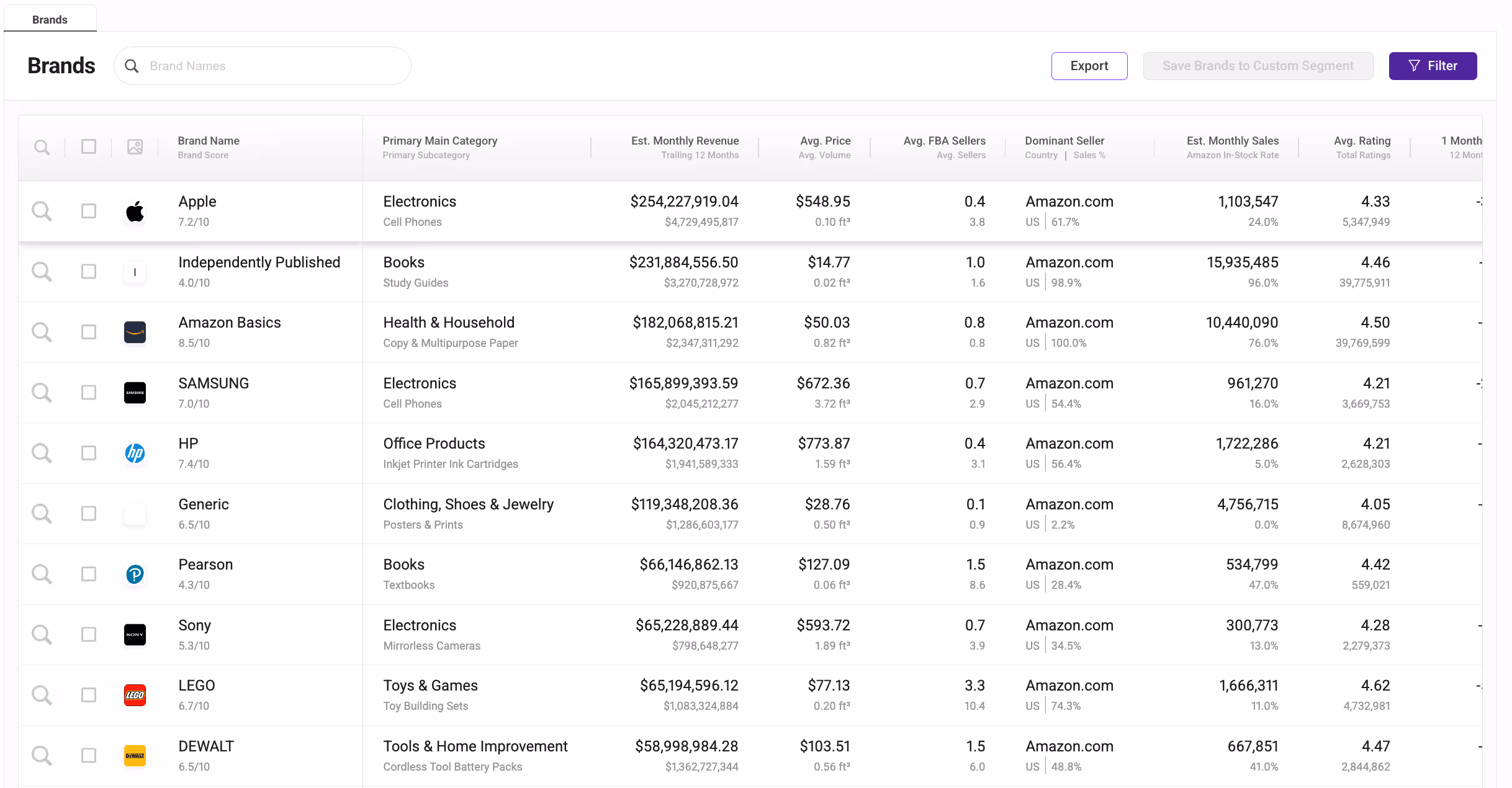Check the Pearson row checkbox
The width and height of the screenshot is (1512, 788).
click(89, 574)
